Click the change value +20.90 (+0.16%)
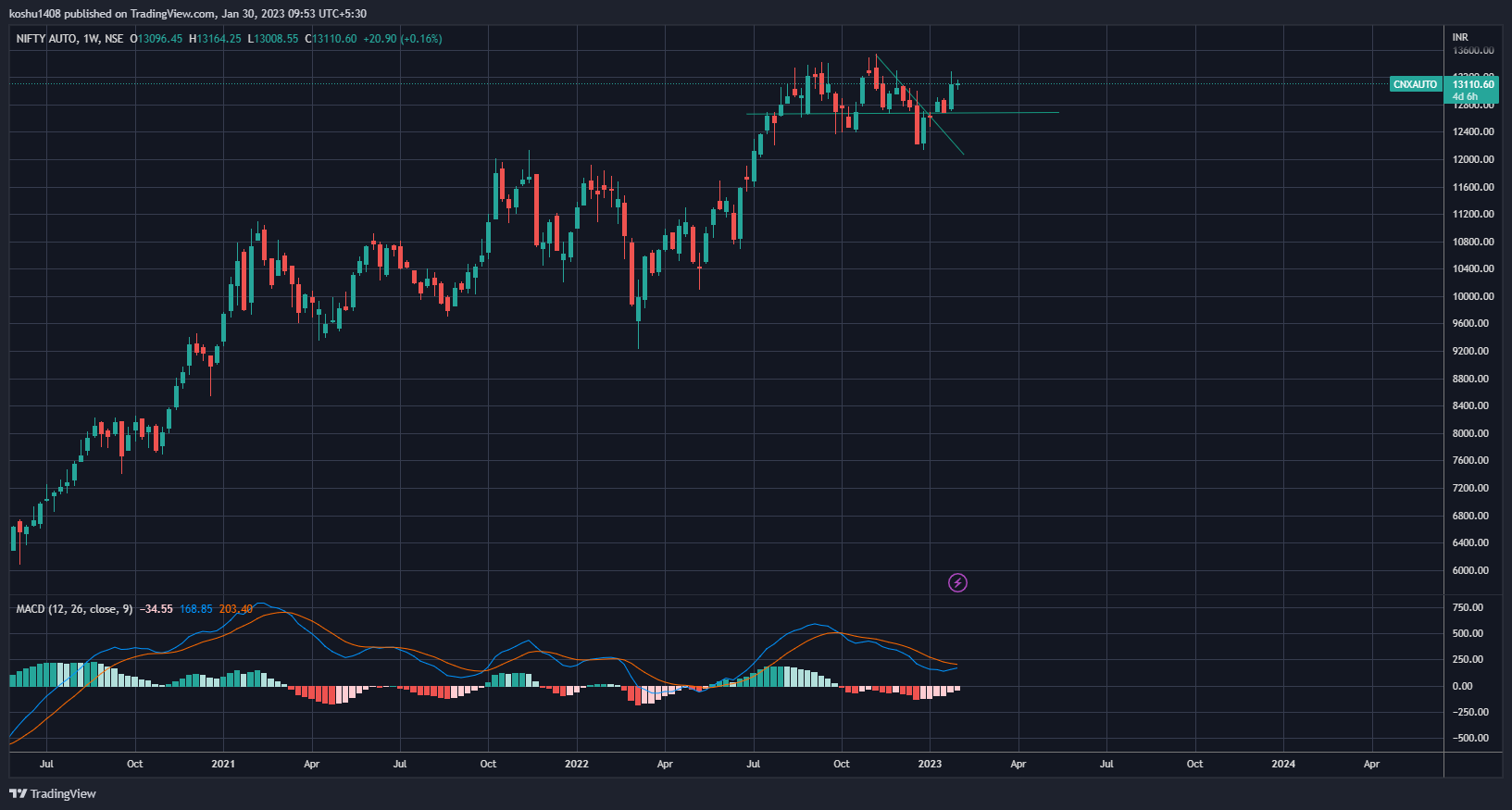 pyautogui.click(x=403, y=39)
